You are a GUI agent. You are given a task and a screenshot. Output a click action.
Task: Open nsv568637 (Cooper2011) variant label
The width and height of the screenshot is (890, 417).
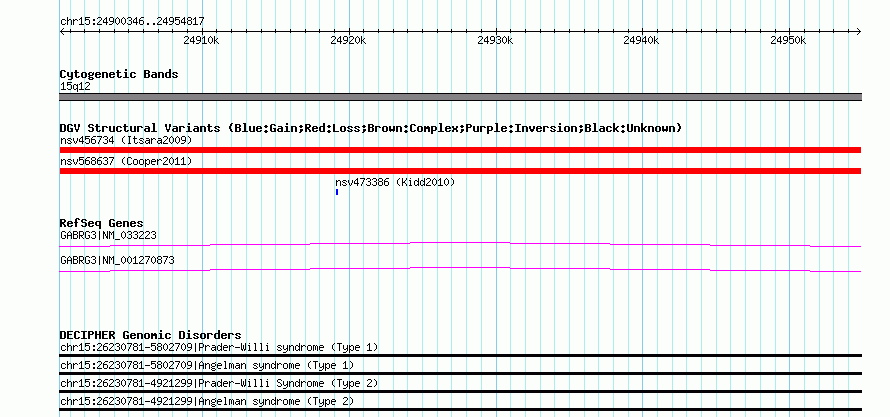pos(126,162)
